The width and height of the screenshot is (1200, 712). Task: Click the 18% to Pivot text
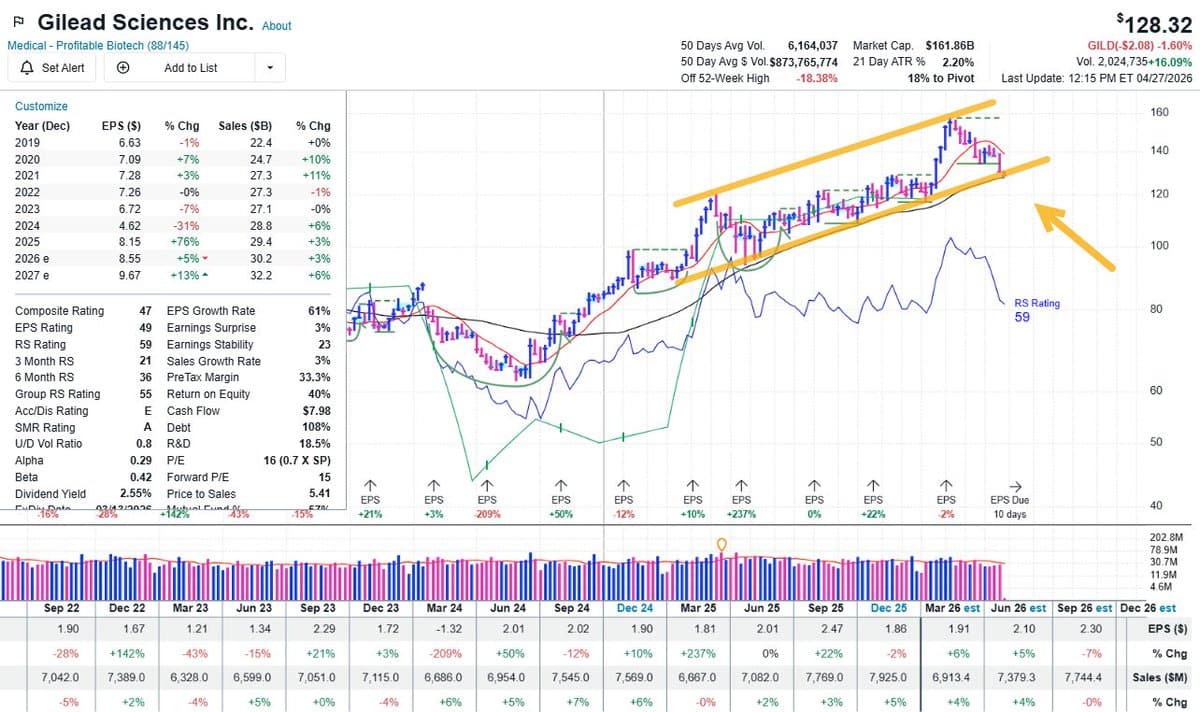pos(940,78)
